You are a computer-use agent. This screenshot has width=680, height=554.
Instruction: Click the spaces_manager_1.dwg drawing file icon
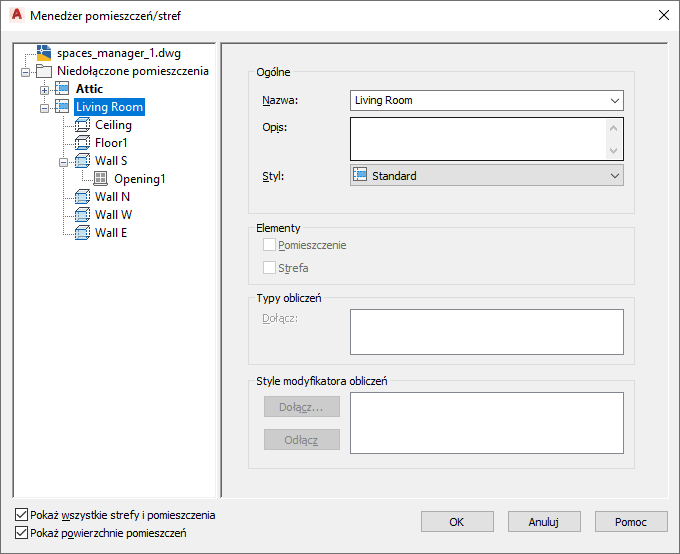tap(44, 53)
